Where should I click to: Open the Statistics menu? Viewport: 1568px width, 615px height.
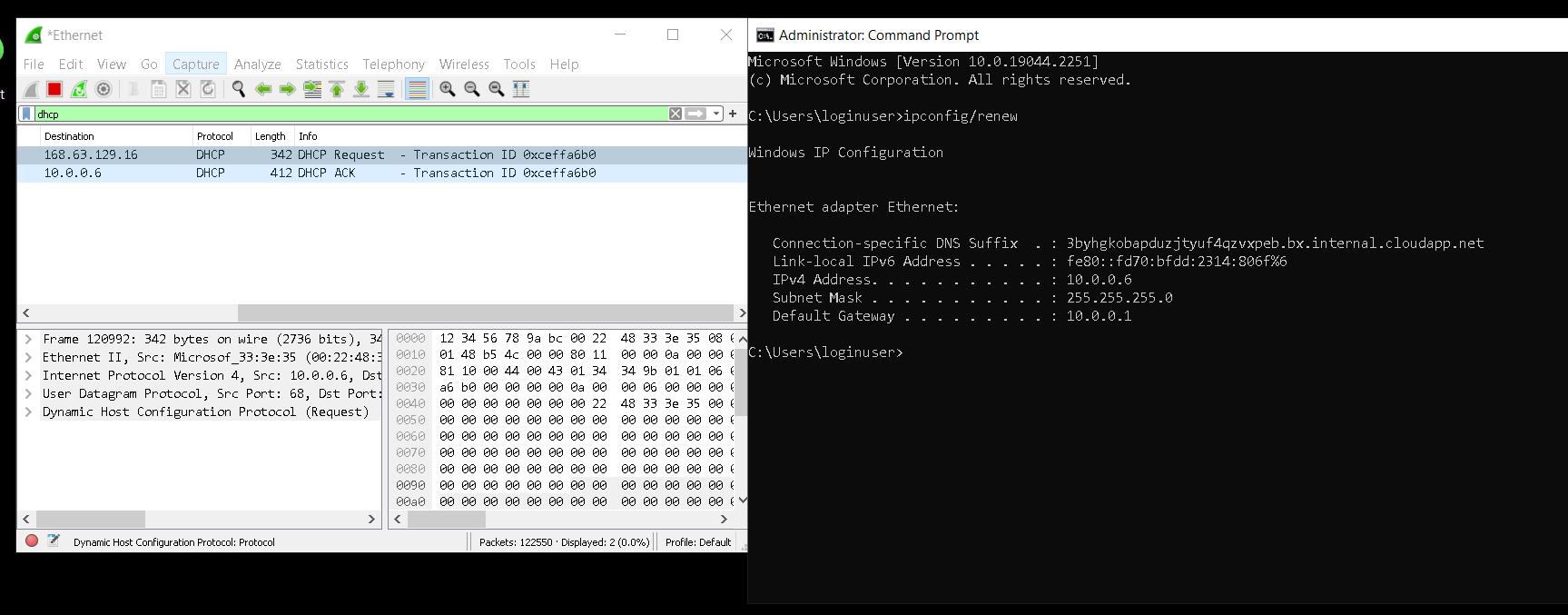click(322, 64)
